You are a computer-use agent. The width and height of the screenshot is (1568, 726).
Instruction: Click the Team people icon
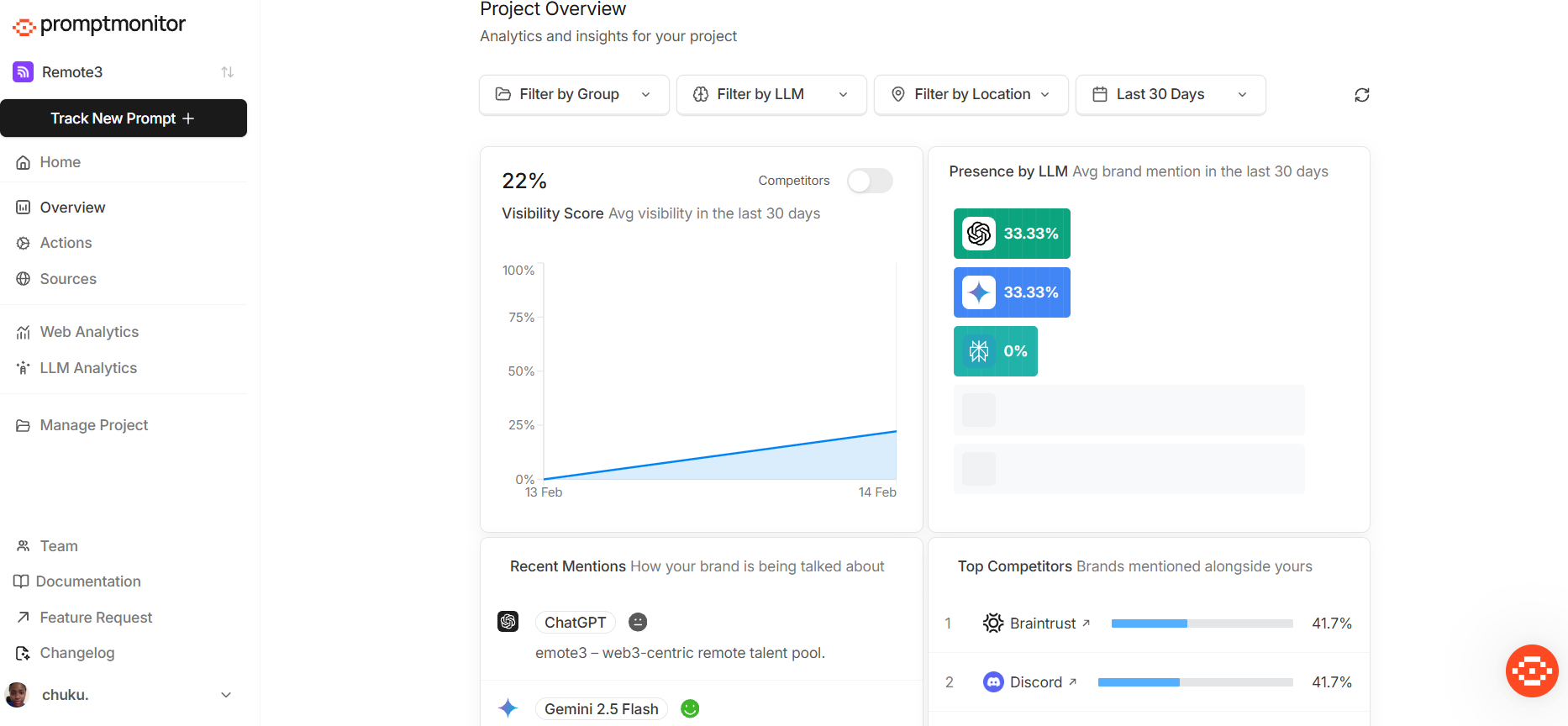[x=24, y=546]
